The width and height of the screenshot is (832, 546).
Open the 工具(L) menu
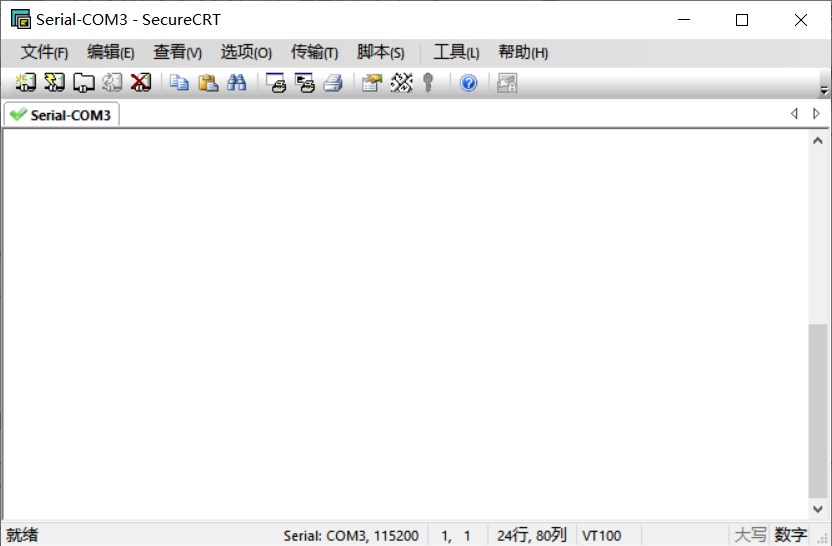pyautogui.click(x=456, y=52)
